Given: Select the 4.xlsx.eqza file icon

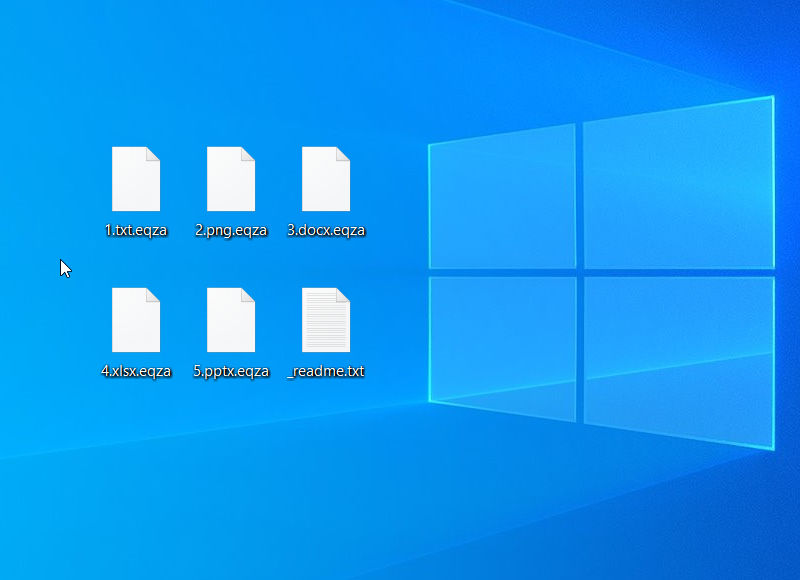Looking at the screenshot, I should [x=135, y=320].
